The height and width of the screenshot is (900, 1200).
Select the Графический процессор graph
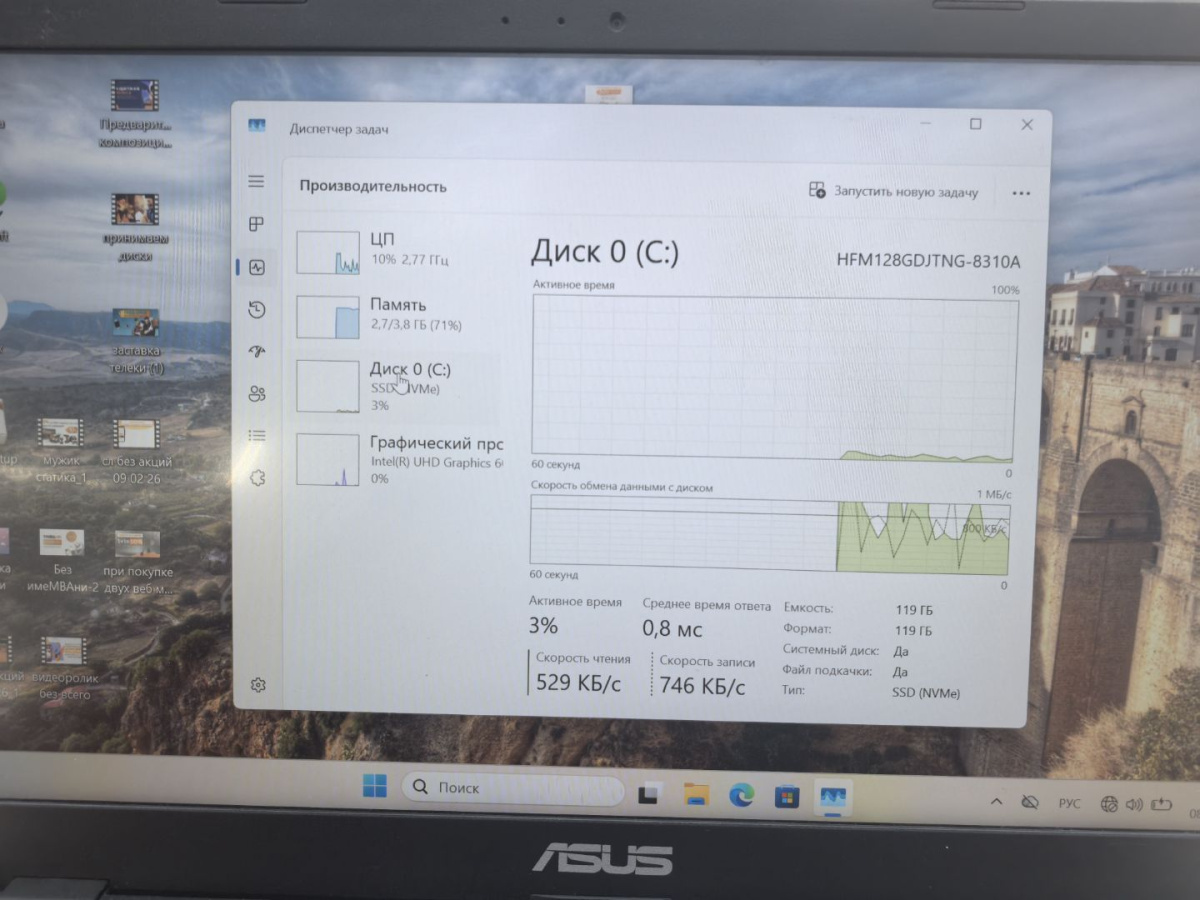pyautogui.click(x=400, y=459)
